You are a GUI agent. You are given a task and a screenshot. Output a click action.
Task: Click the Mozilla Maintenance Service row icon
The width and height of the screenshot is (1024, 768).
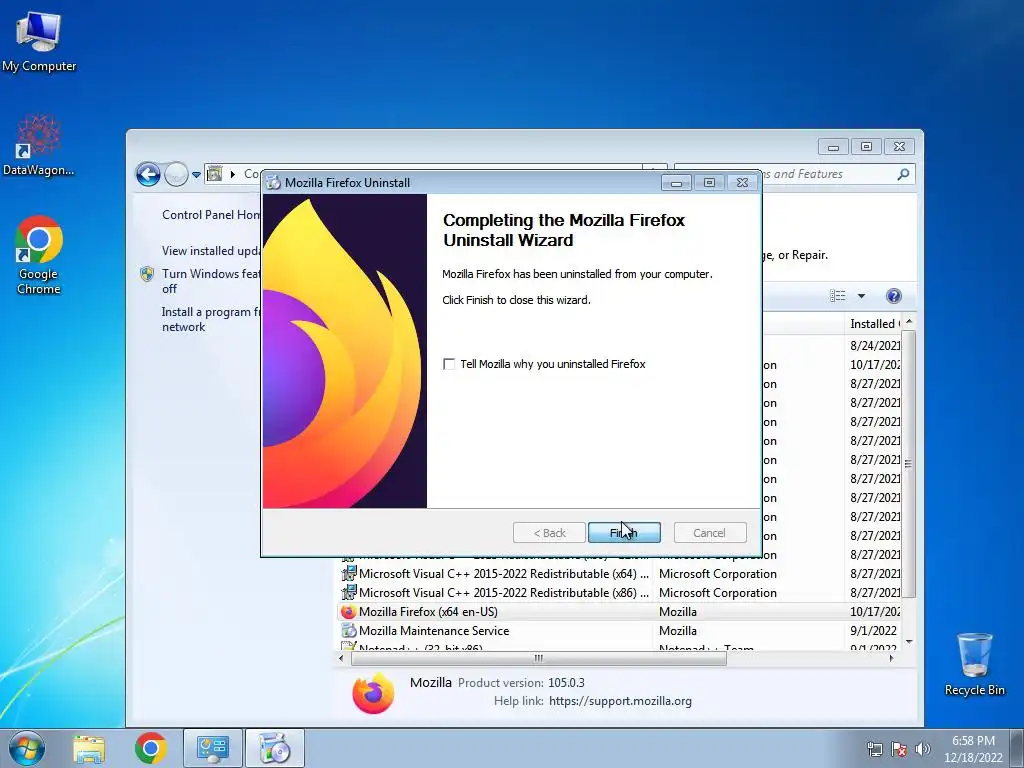(x=349, y=631)
